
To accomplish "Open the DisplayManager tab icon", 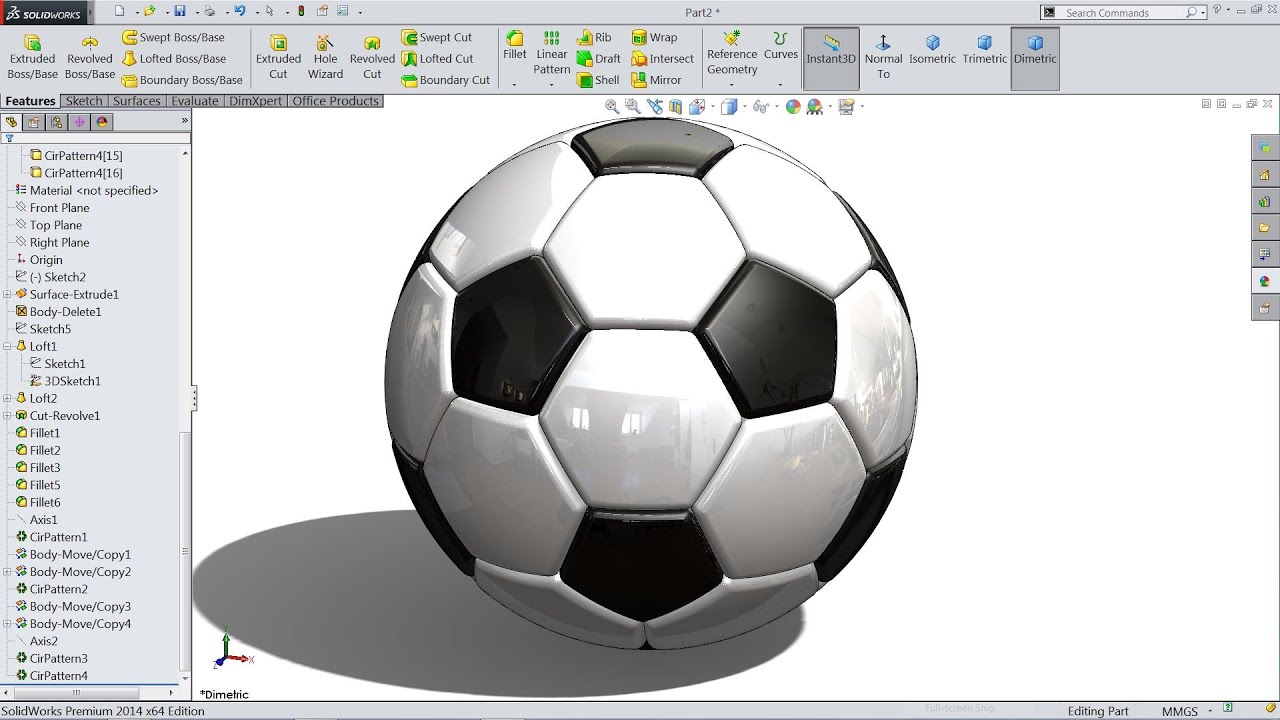I will 102,122.
